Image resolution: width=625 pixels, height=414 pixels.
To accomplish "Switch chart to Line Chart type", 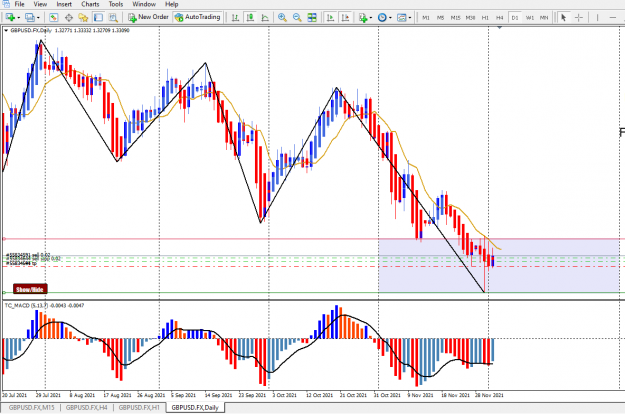I will [x=265, y=18].
